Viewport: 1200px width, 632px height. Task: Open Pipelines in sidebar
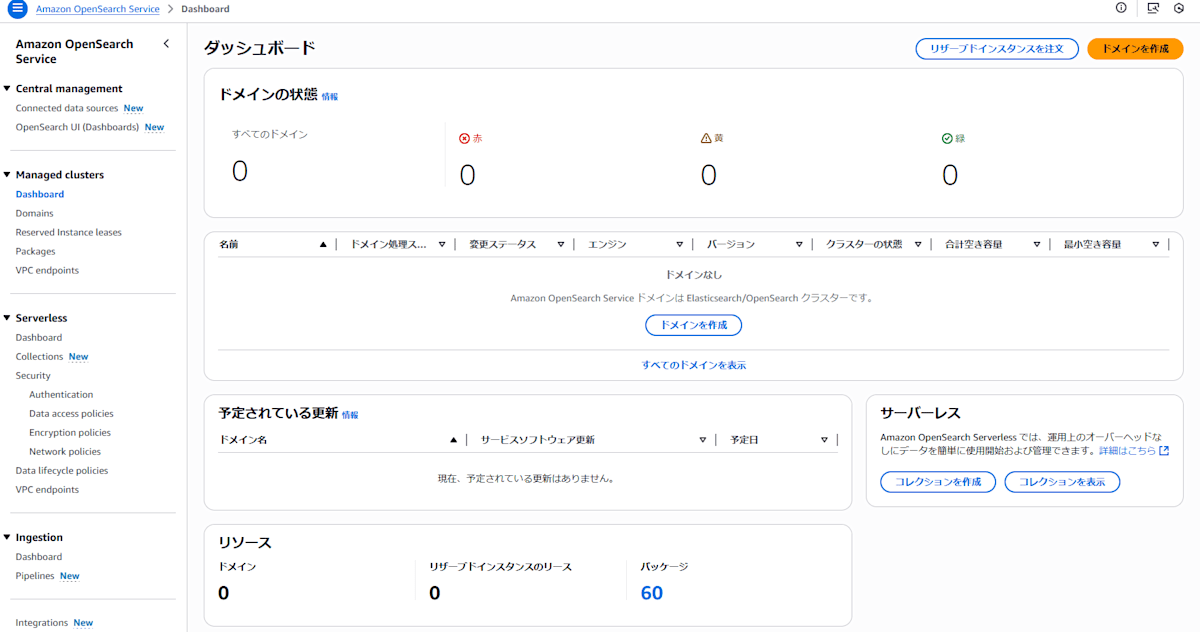point(35,575)
